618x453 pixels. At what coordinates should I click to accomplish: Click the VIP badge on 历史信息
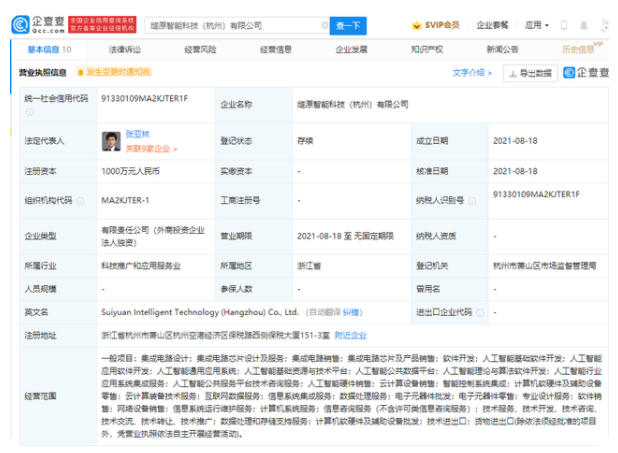599,43
